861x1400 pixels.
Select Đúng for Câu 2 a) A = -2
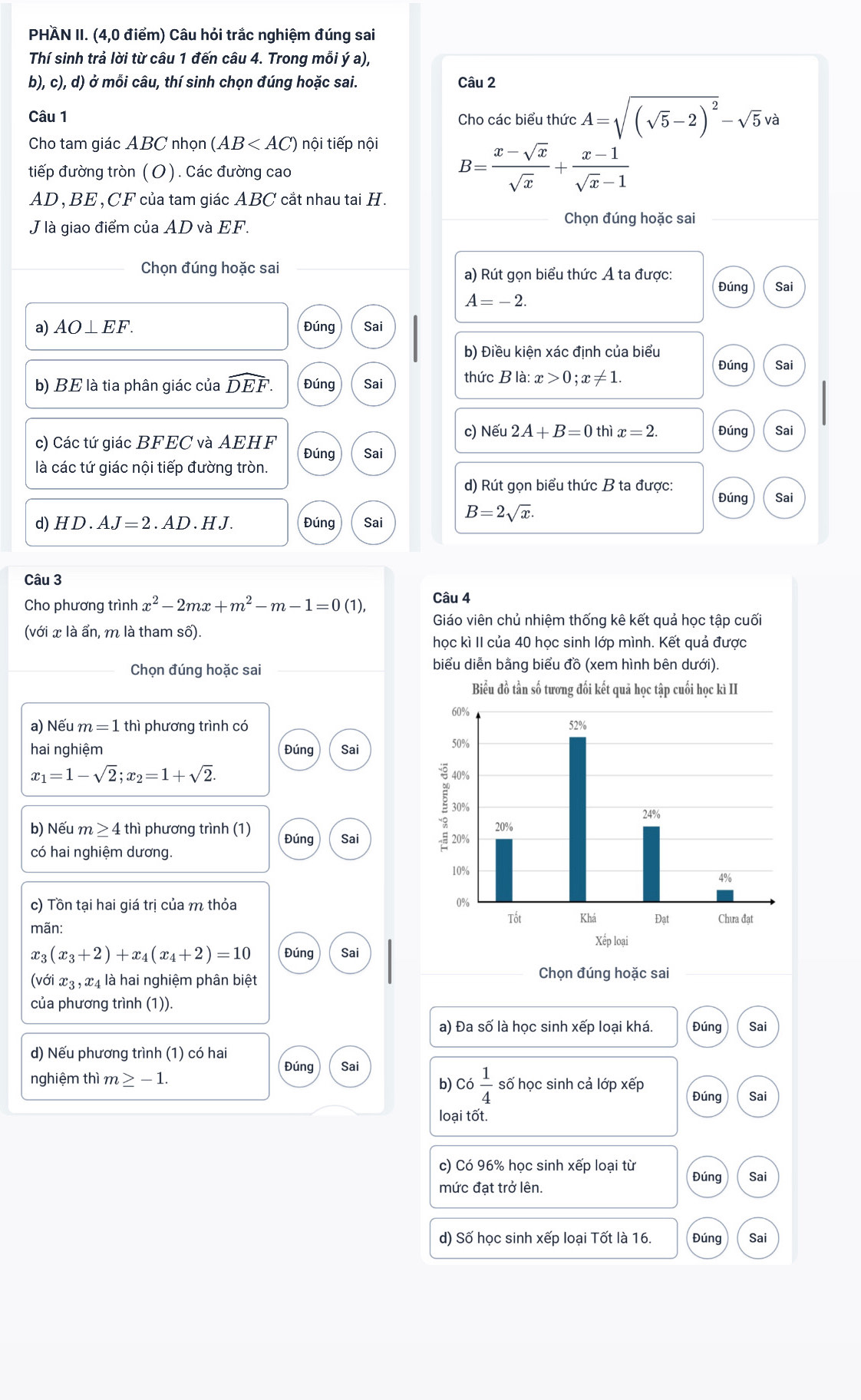734,286
